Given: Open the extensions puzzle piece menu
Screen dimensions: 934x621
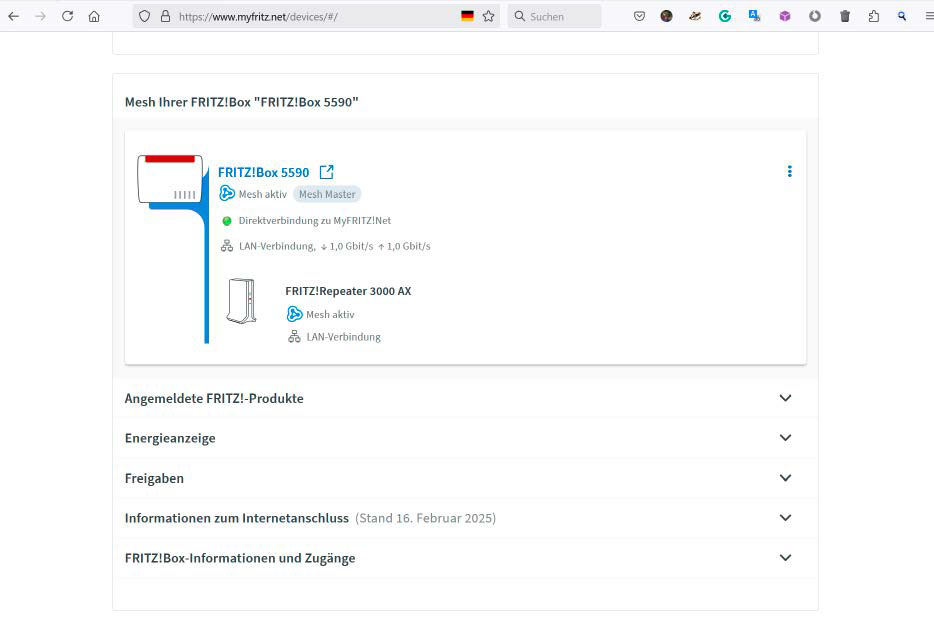Looking at the screenshot, I should click(874, 16).
